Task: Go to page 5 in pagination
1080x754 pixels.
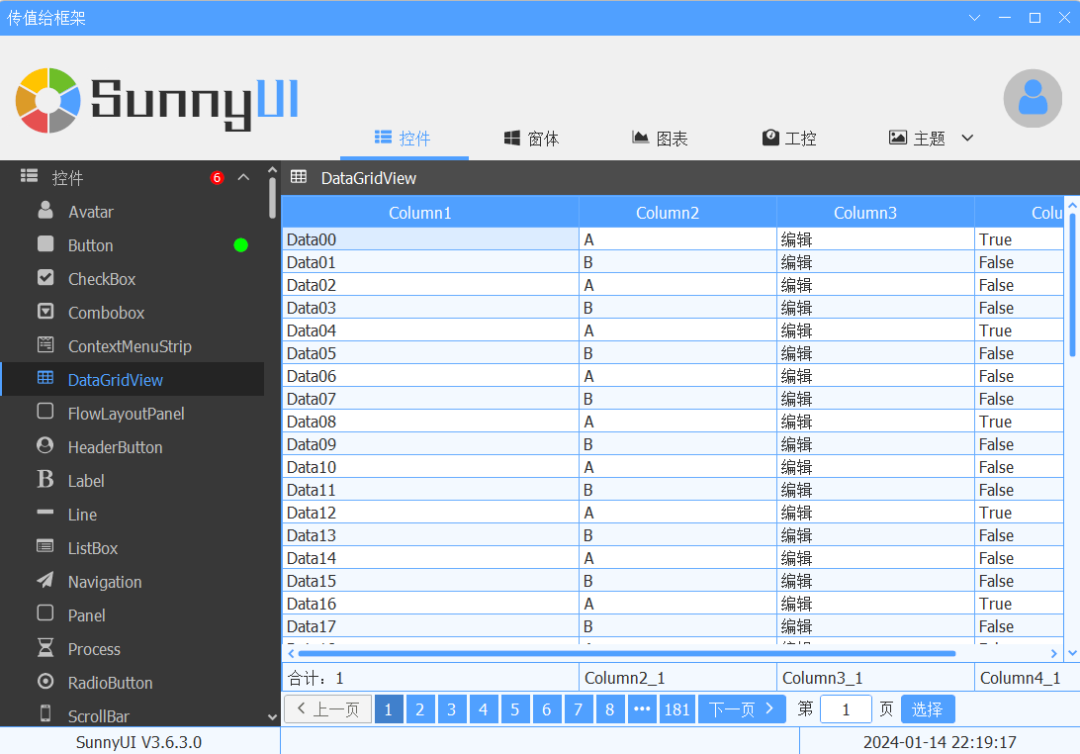Action: pyautogui.click(x=515, y=709)
